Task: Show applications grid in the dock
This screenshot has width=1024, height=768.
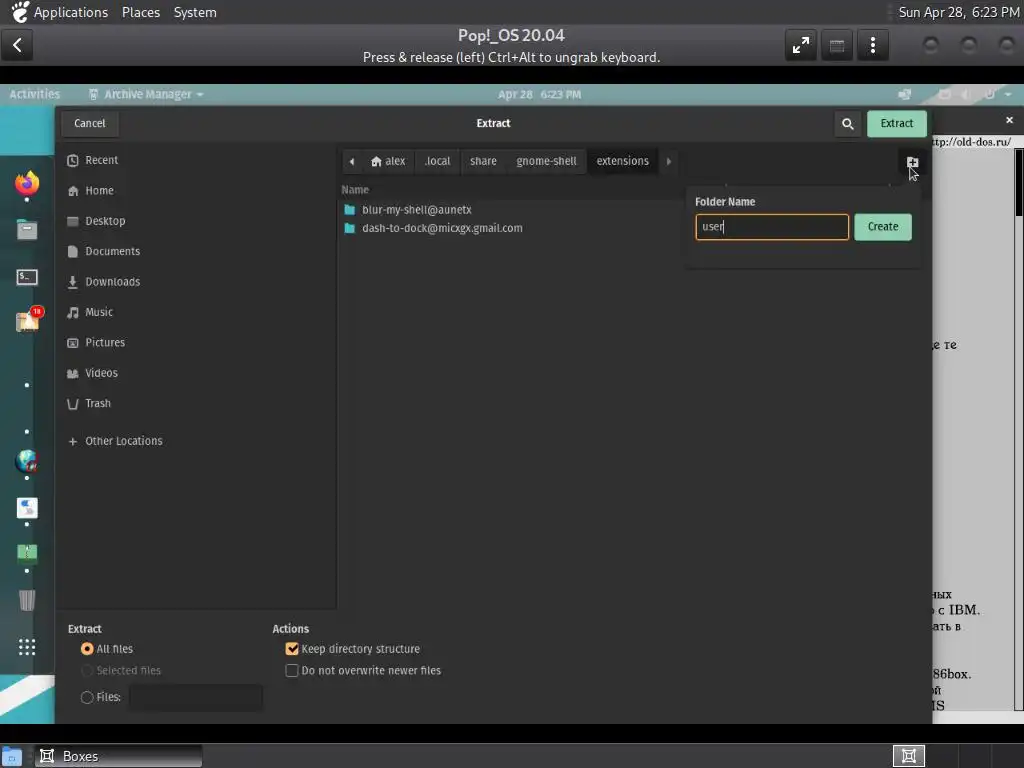Action: 27,647
